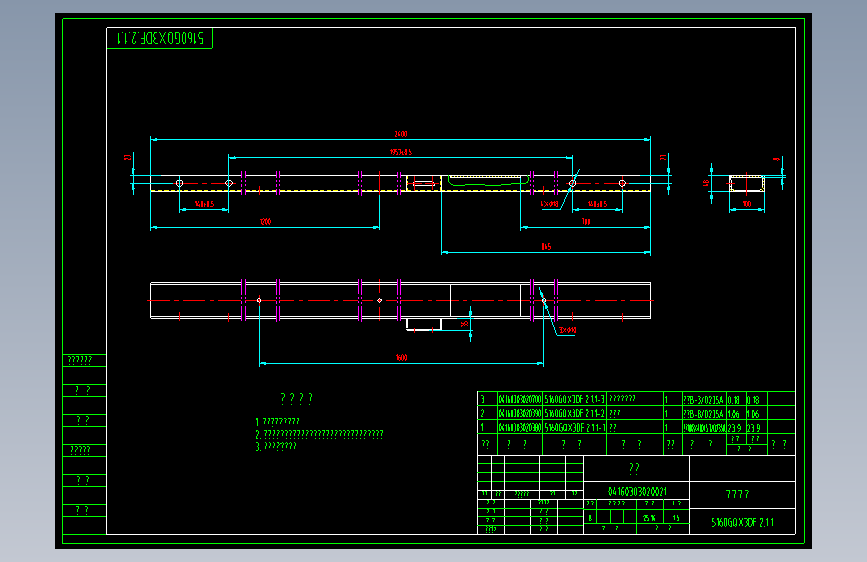867x562 pixels.
Task: Click the technical notes heading above the numbered notes
Action: 296,398
